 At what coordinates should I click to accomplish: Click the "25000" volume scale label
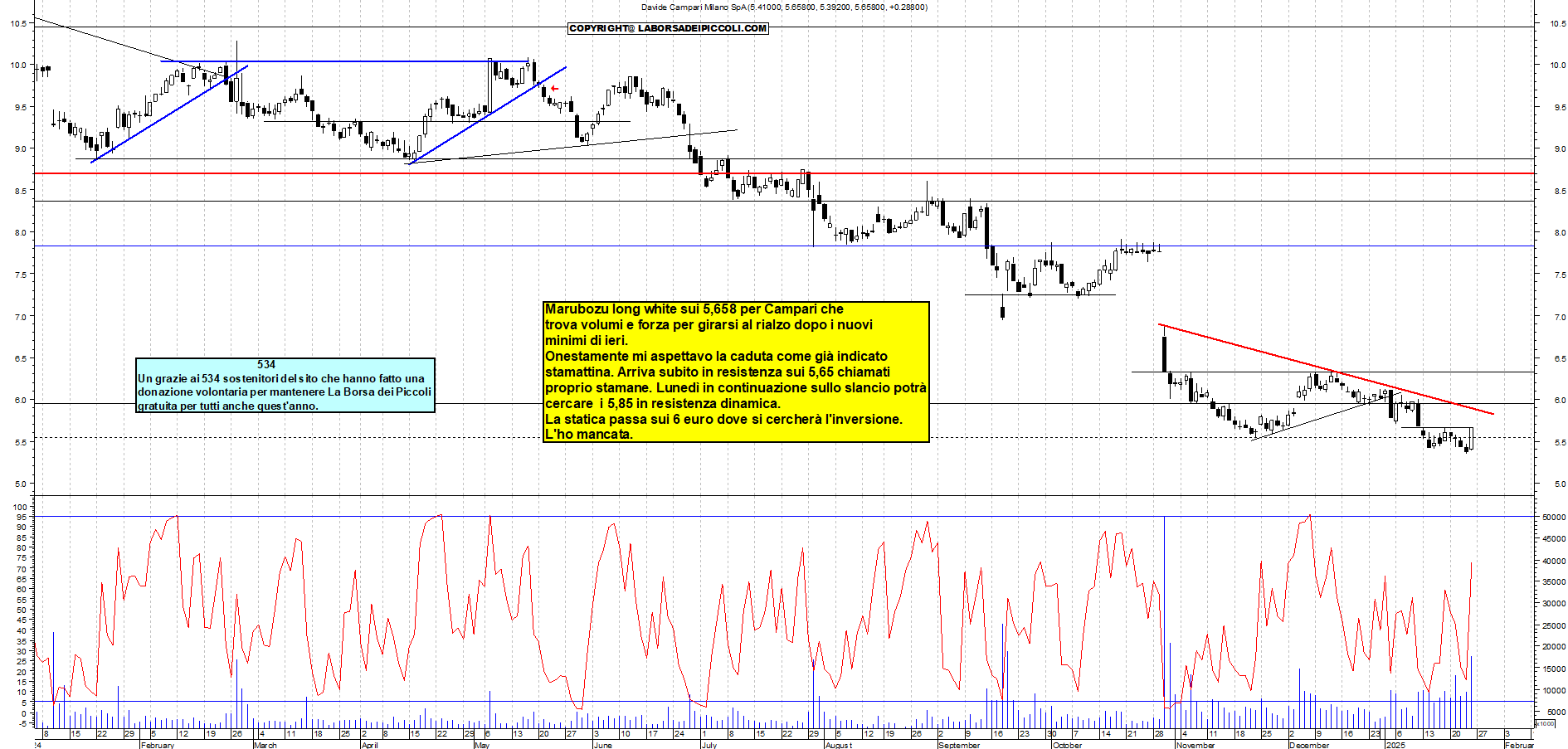[1554, 625]
